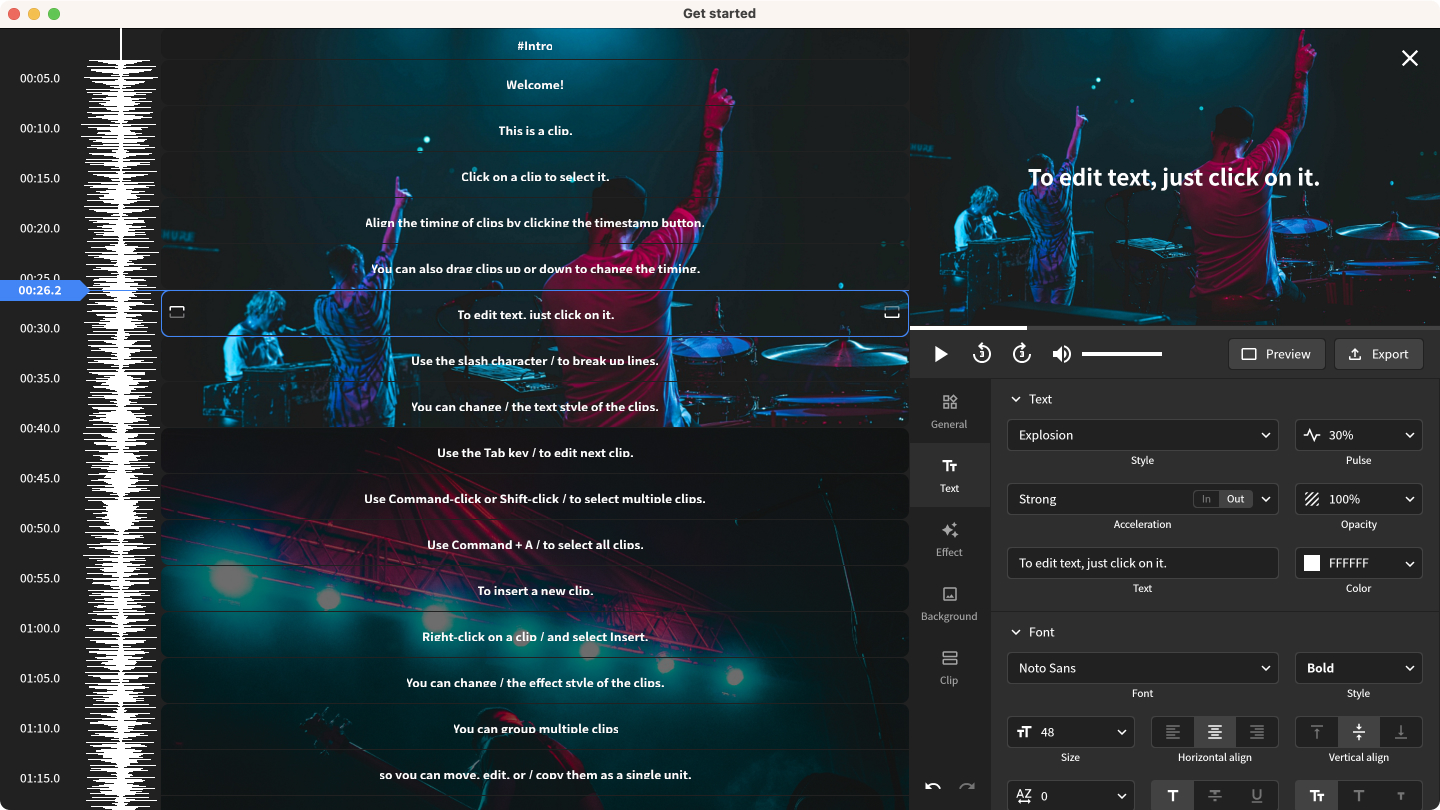Click the Preview button
The width and height of the screenshot is (1440, 810).
tap(1276, 354)
